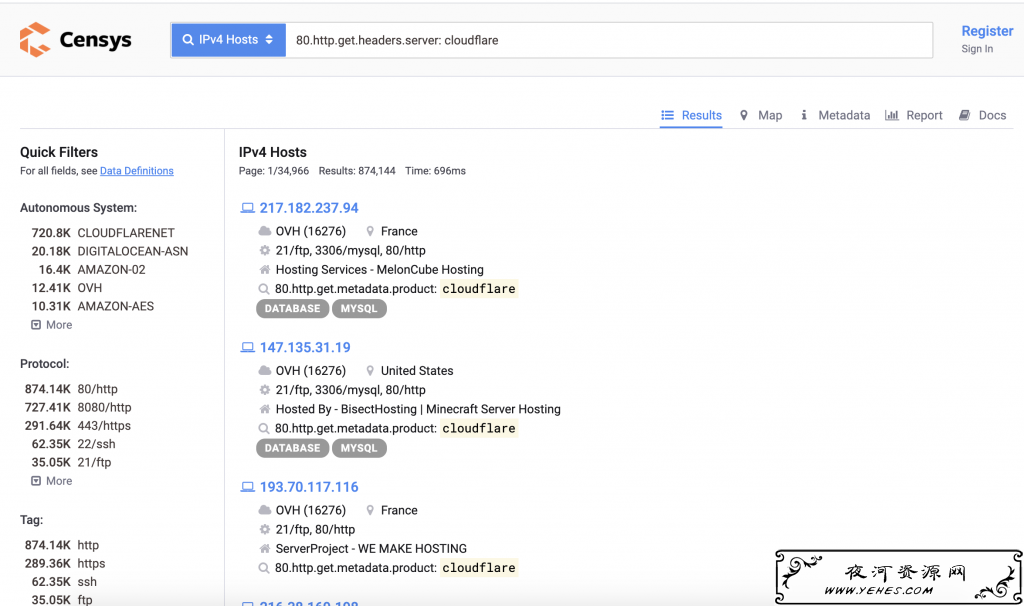The width and height of the screenshot is (1024, 606).
Task: Click the 'Time: 696ms' text
Action: click(436, 171)
